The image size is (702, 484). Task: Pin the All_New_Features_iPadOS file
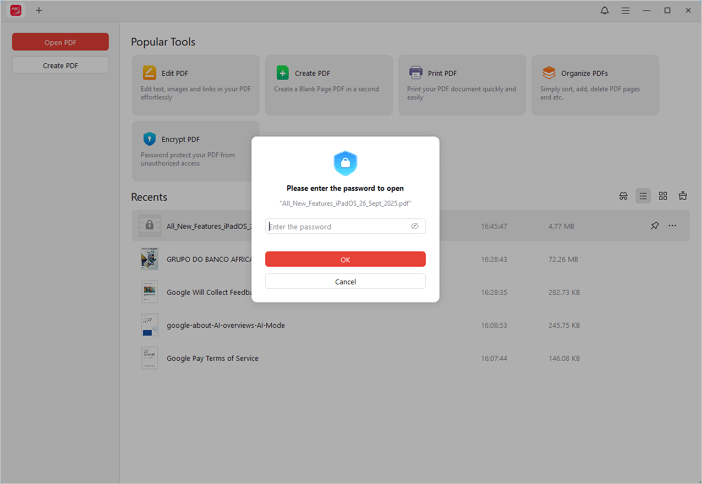(x=655, y=226)
